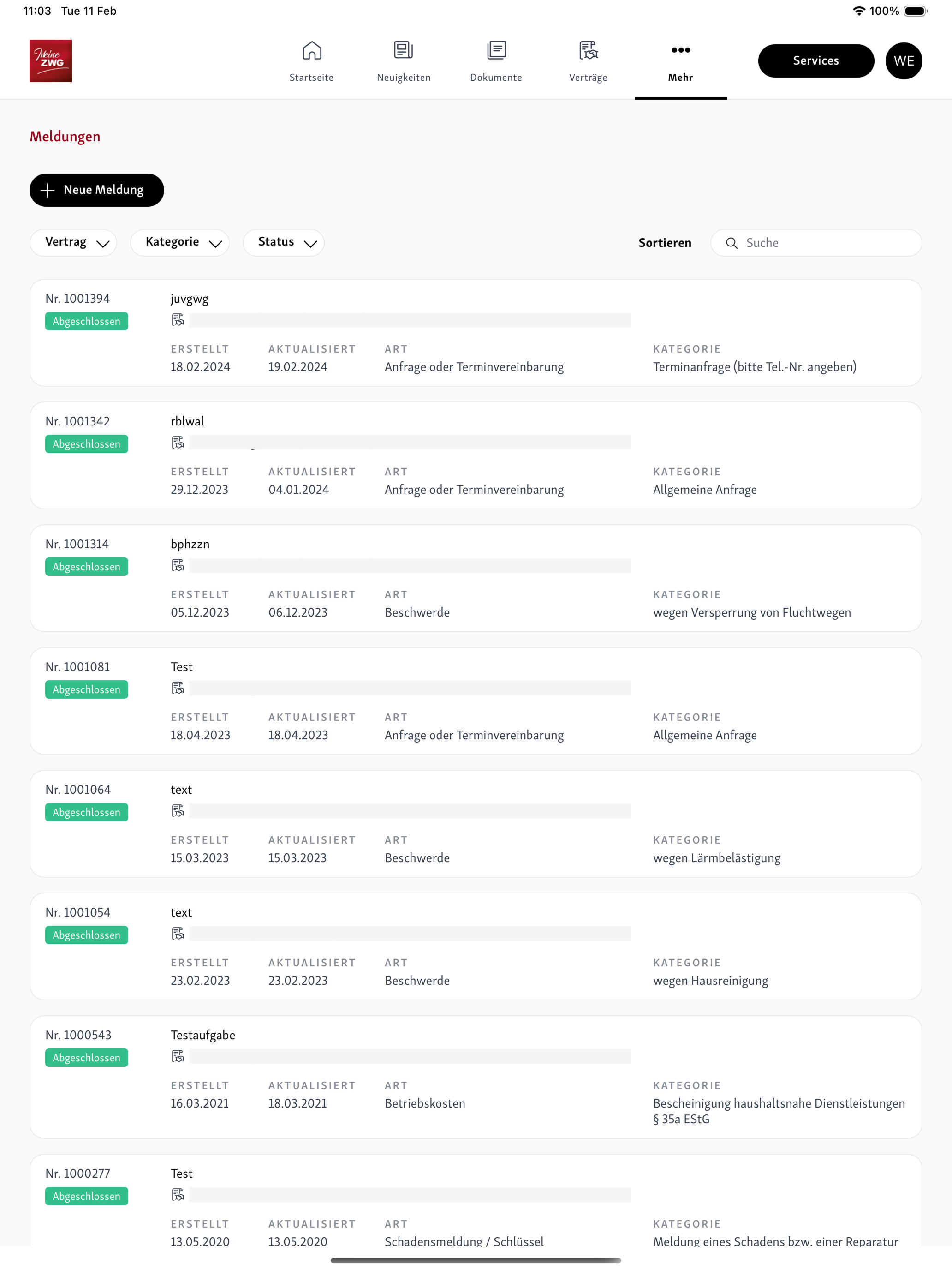
Task: Open message Nr. 1001314
Action: (476, 579)
